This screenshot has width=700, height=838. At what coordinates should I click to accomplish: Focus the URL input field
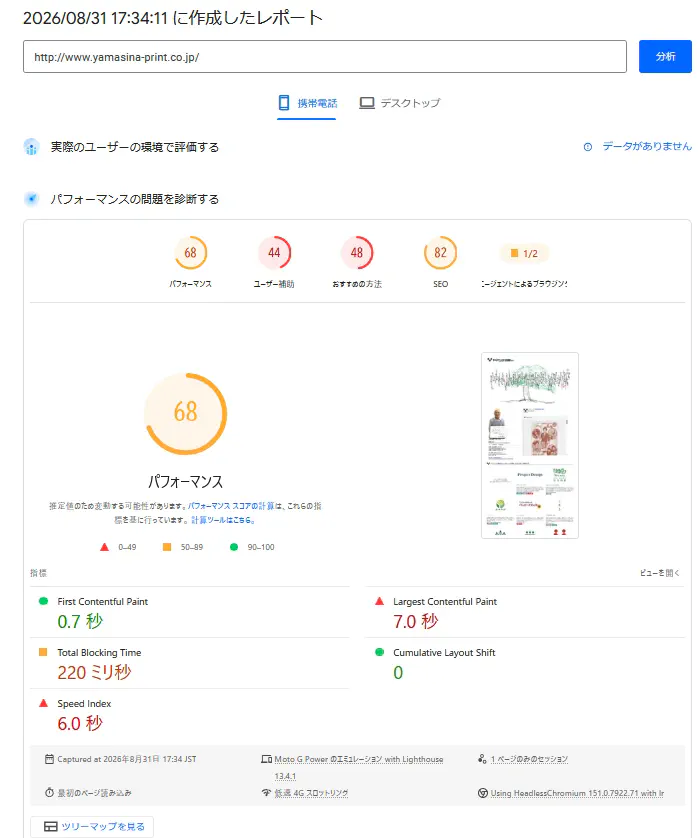[324, 57]
